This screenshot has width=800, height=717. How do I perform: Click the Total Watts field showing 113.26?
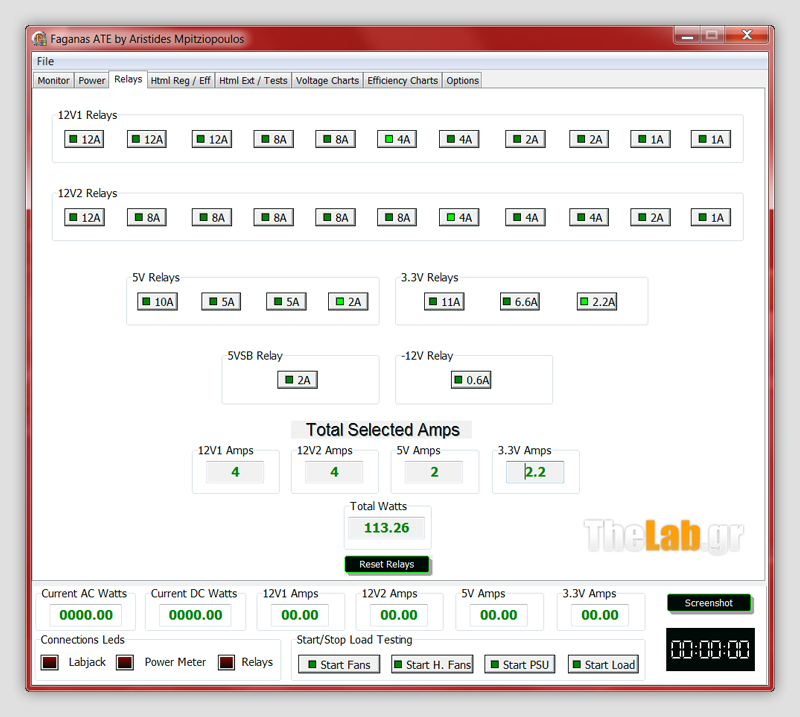(387, 528)
